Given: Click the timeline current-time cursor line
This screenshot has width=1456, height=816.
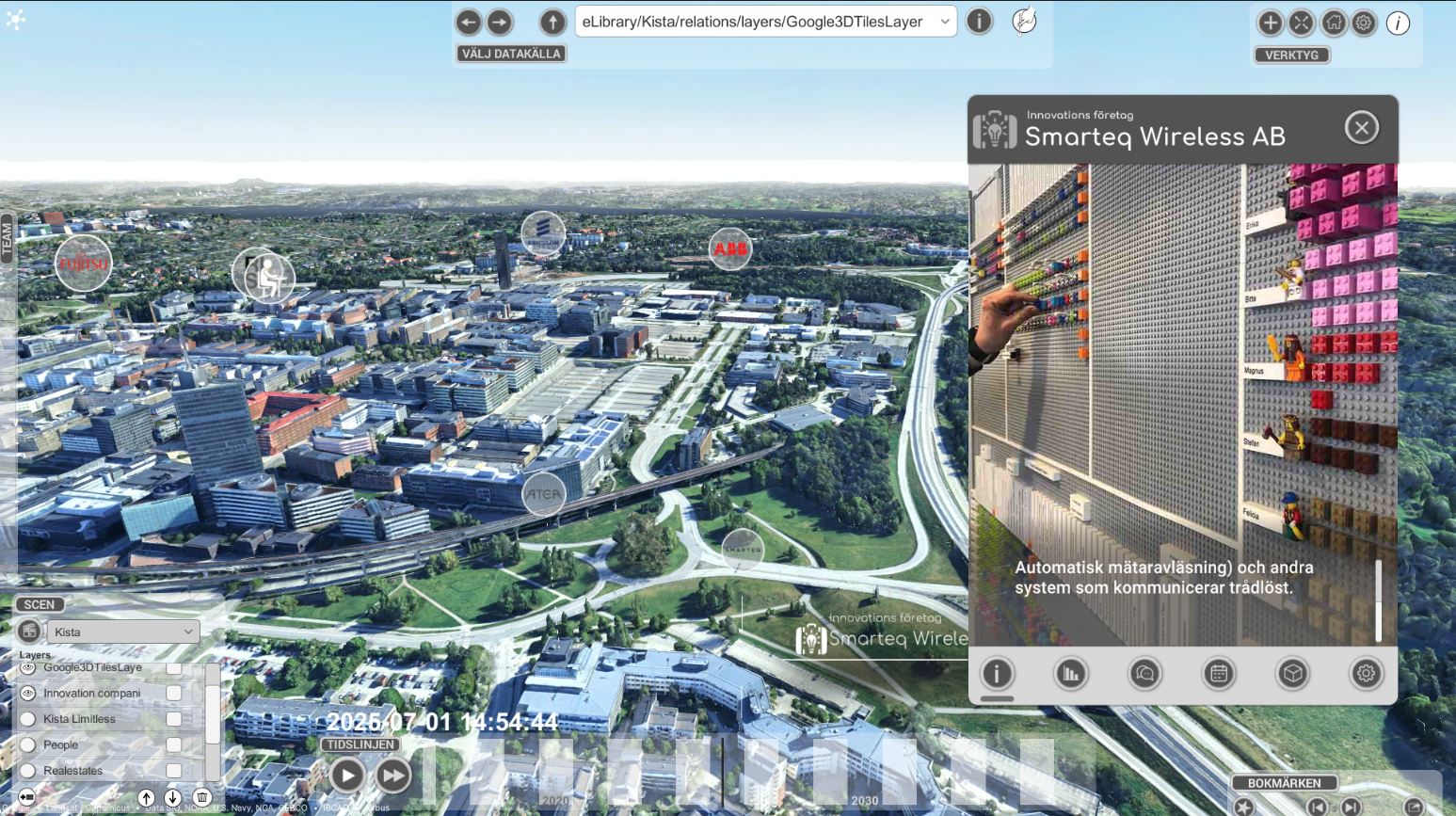Looking at the screenshot, I should point(723,773).
